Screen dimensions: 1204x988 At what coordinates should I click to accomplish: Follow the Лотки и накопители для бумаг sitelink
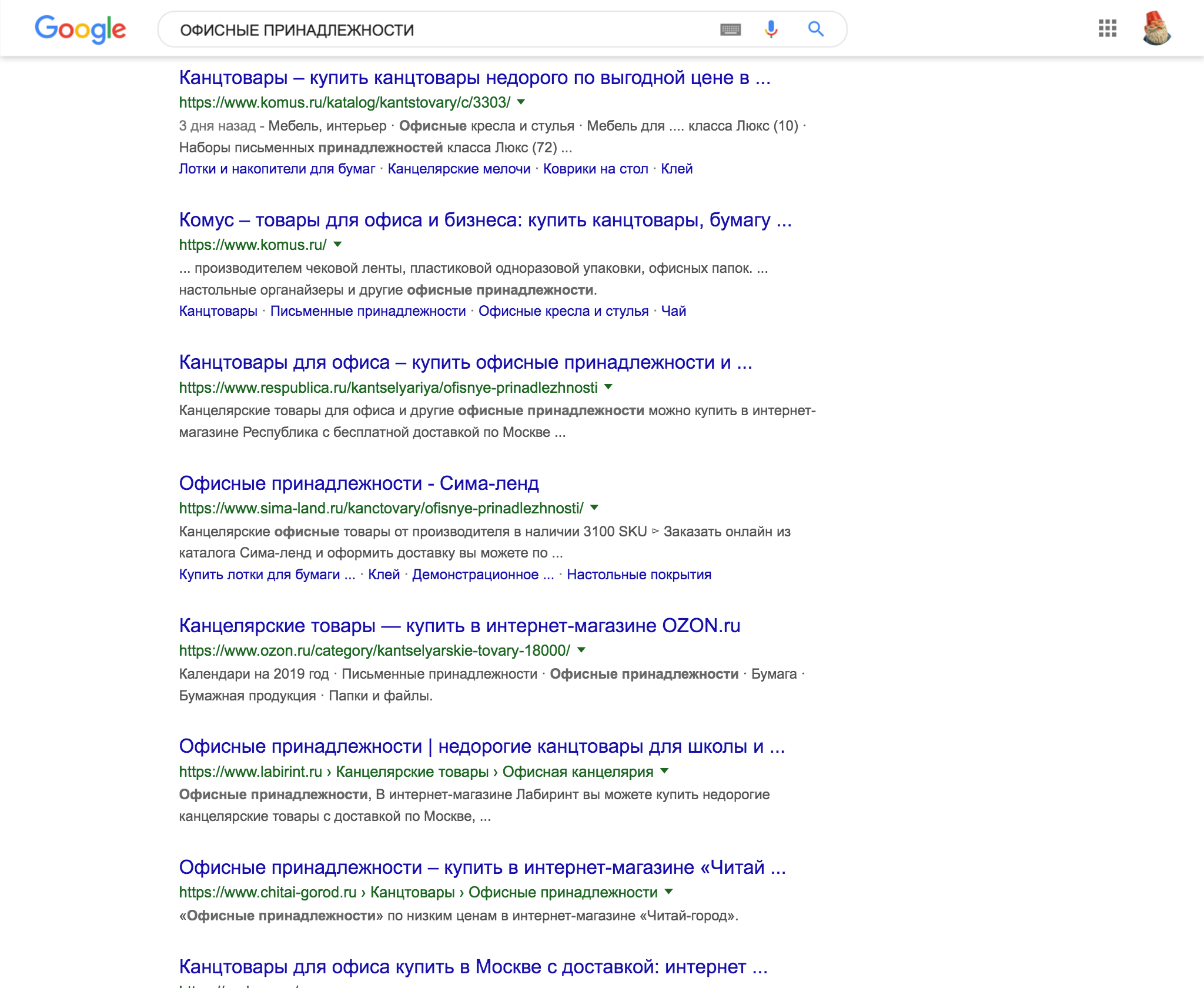(277, 169)
